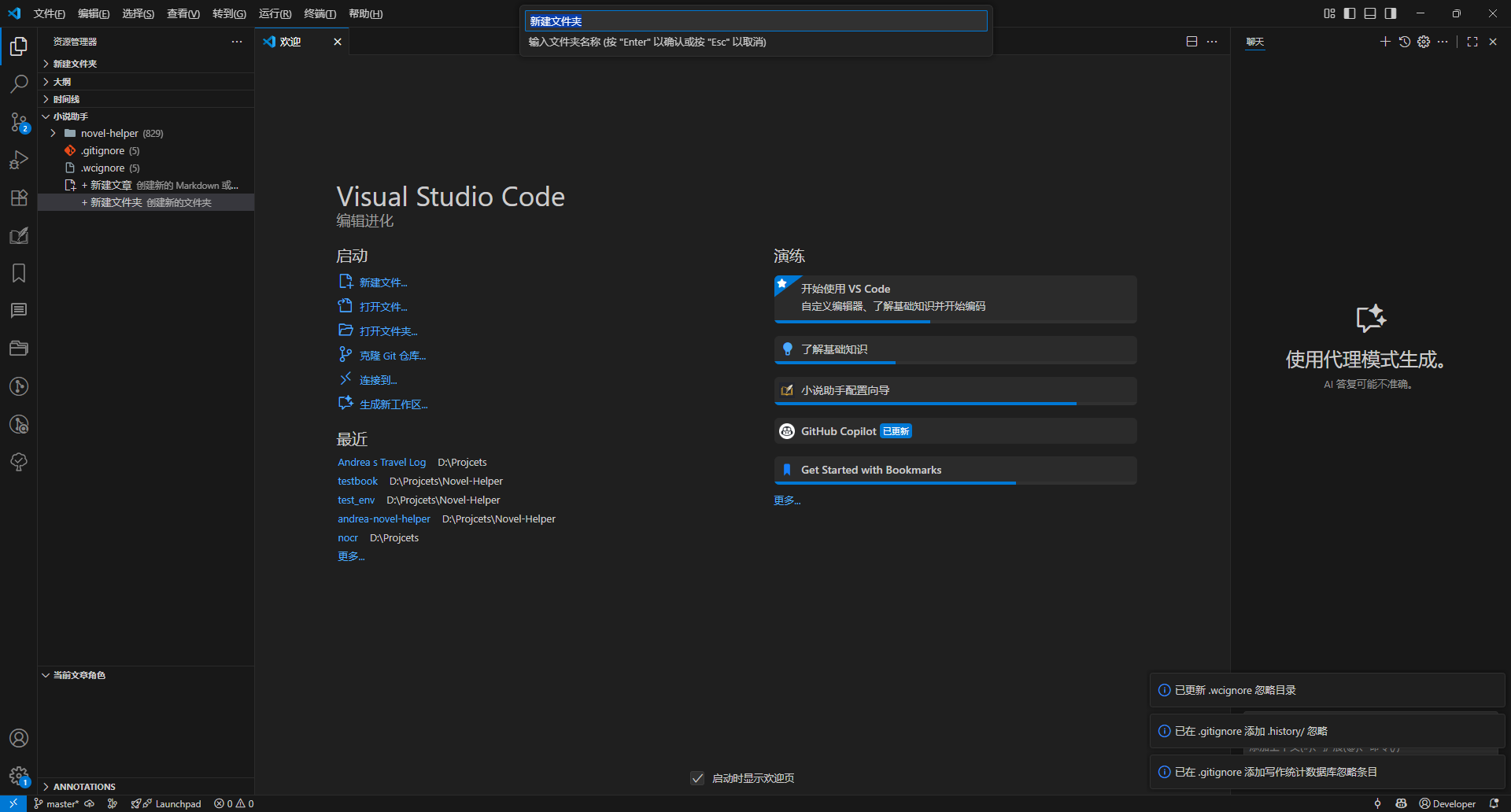1511x812 pixels.
Task: Open recent project testbook
Action: (x=357, y=482)
